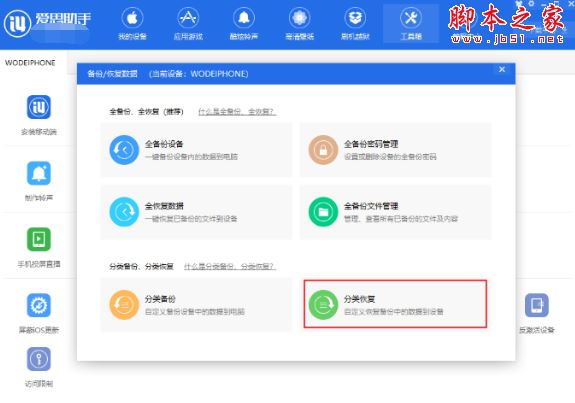Click 全备份密码管理 lock icon
575x403 pixels.
(x=323, y=150)
